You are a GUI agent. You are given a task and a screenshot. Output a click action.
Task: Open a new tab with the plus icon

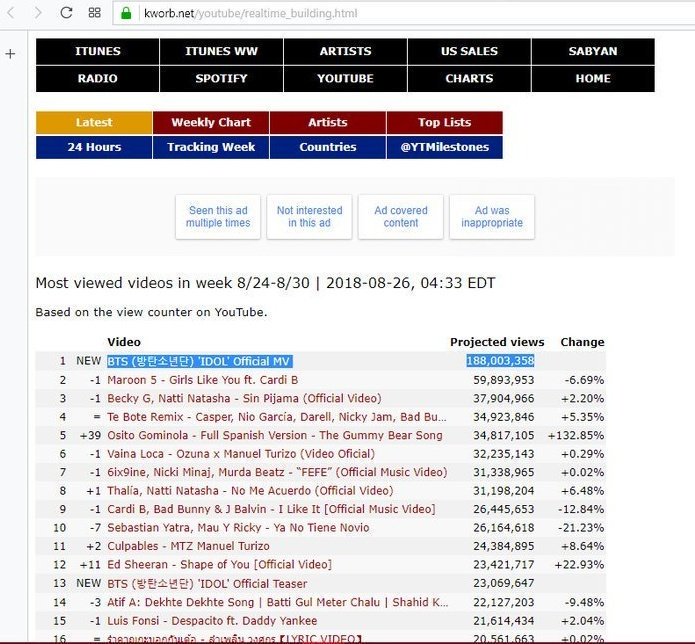(10, 54)
